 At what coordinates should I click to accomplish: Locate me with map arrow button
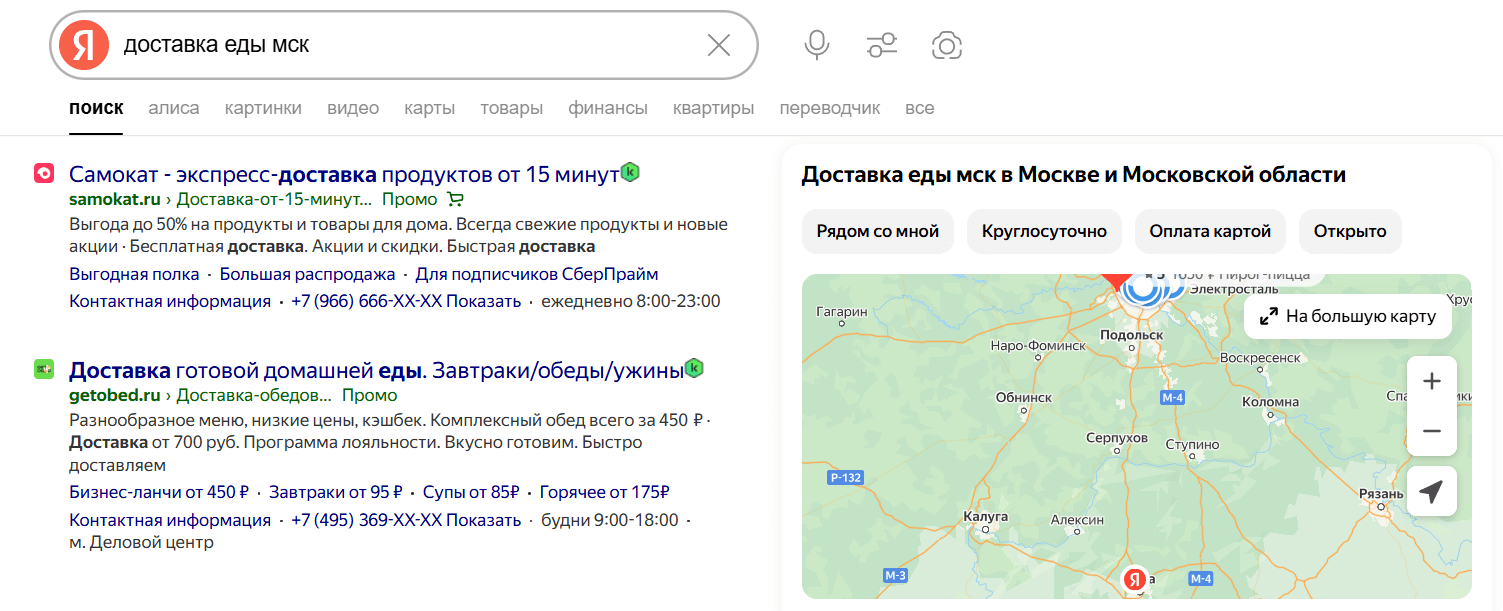(x=1432, y=492)
